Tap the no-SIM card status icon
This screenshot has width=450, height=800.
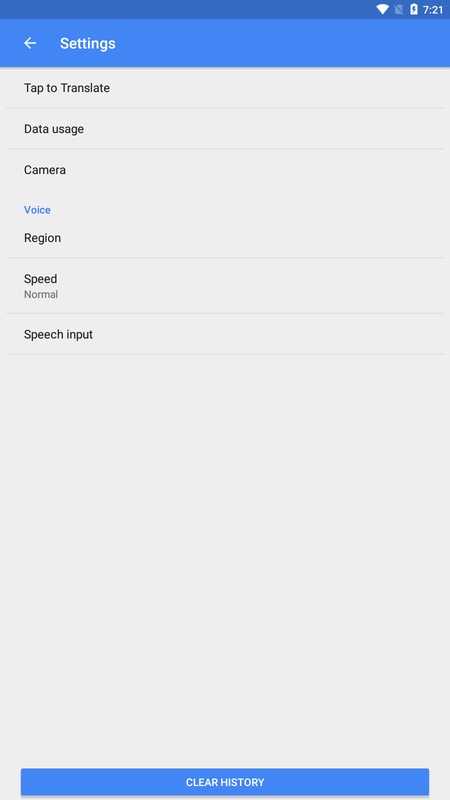point(399,10)
